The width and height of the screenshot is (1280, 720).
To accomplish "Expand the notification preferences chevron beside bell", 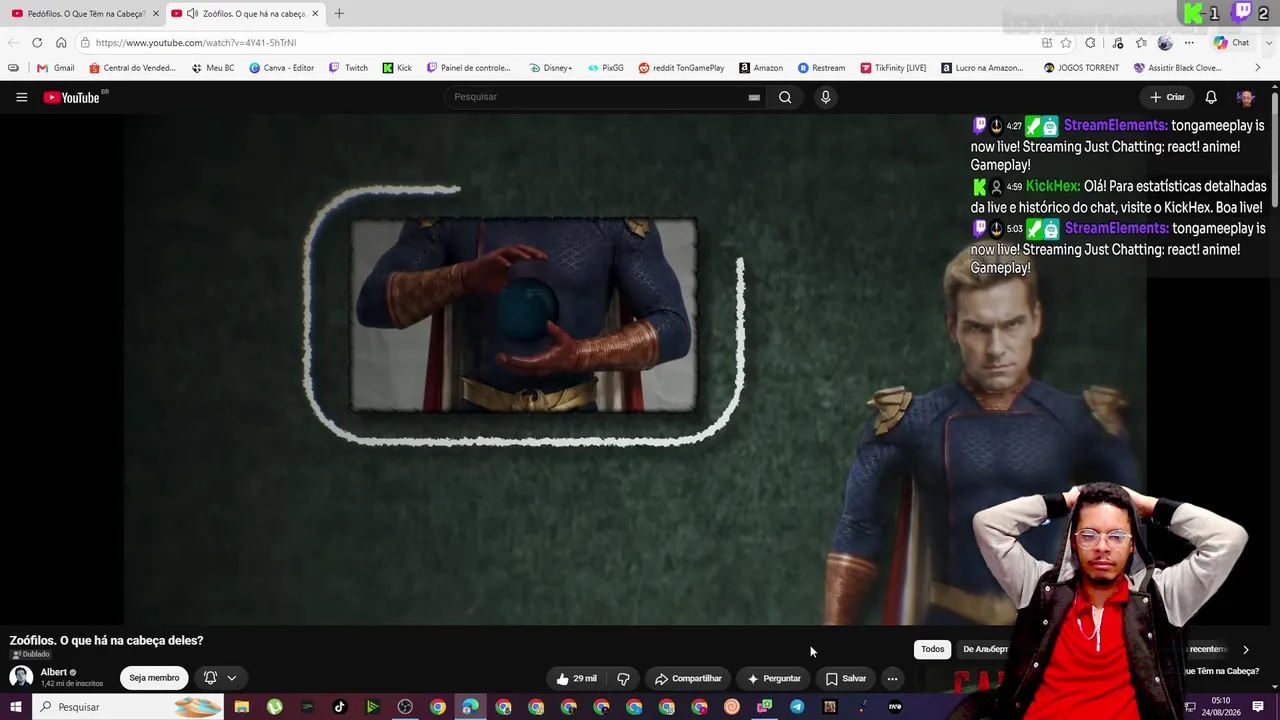I will [x=231, y=678].
